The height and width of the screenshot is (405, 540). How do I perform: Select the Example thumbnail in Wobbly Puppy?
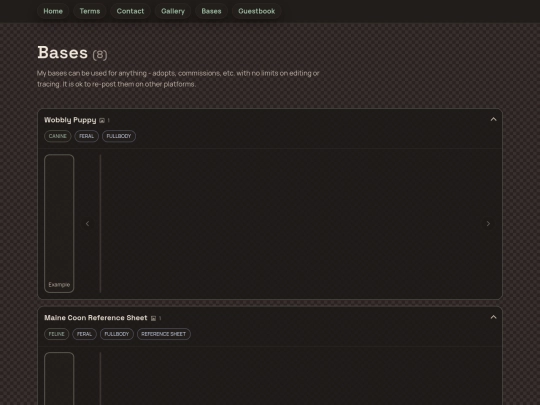click(x=59, y=224)
